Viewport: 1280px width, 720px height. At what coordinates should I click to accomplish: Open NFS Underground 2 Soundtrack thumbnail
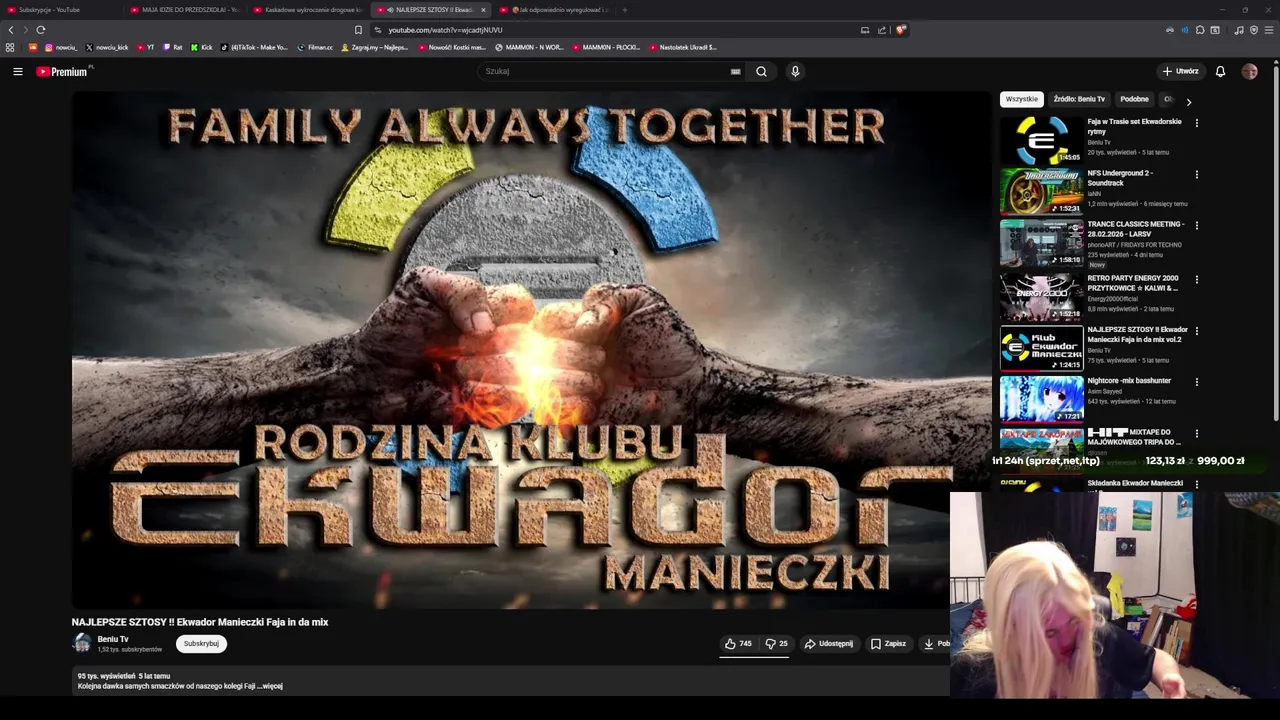[x=1041, y=191]
